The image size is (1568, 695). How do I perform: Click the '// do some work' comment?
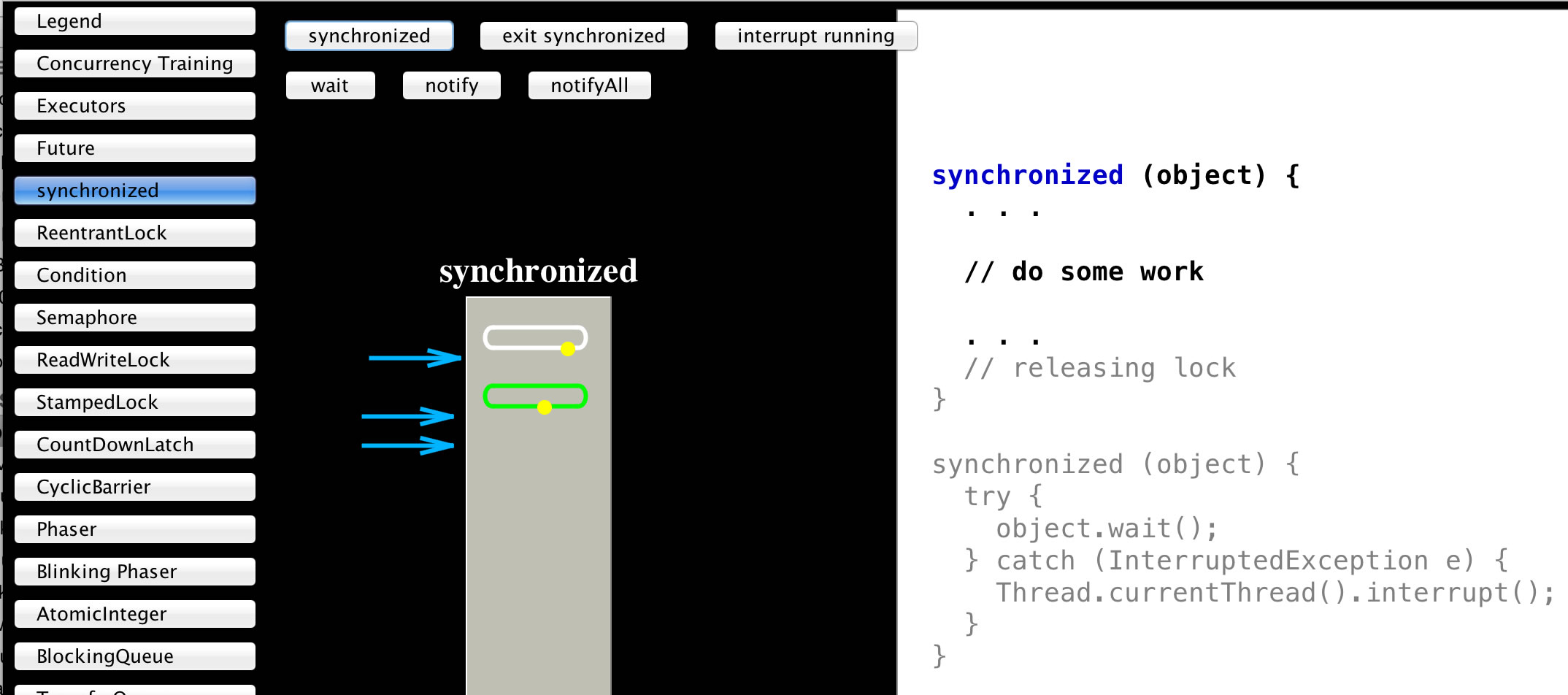click(1084, 272)
